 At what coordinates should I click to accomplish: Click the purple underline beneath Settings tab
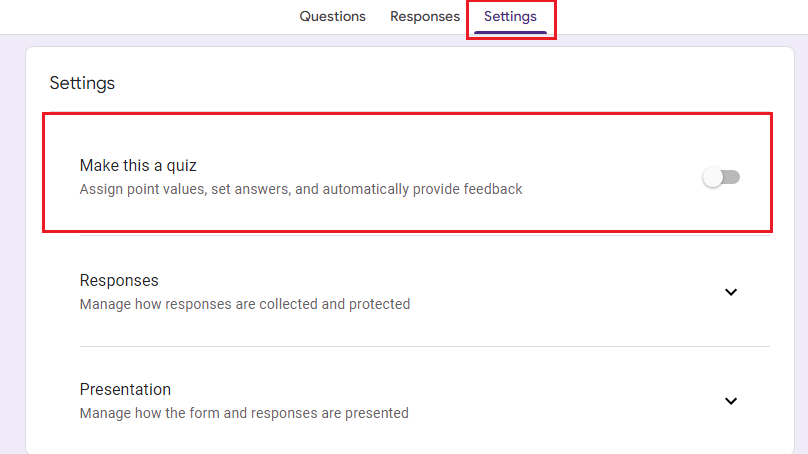click(x=510, y=32)
